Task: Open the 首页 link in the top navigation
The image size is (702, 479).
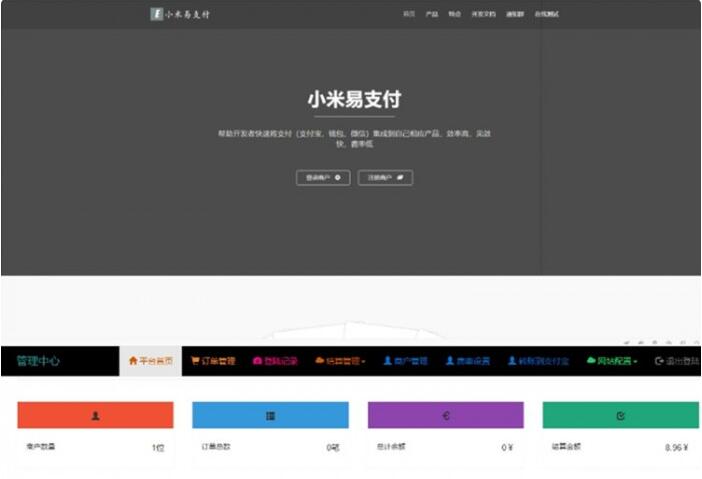Action: pos(409,14)
